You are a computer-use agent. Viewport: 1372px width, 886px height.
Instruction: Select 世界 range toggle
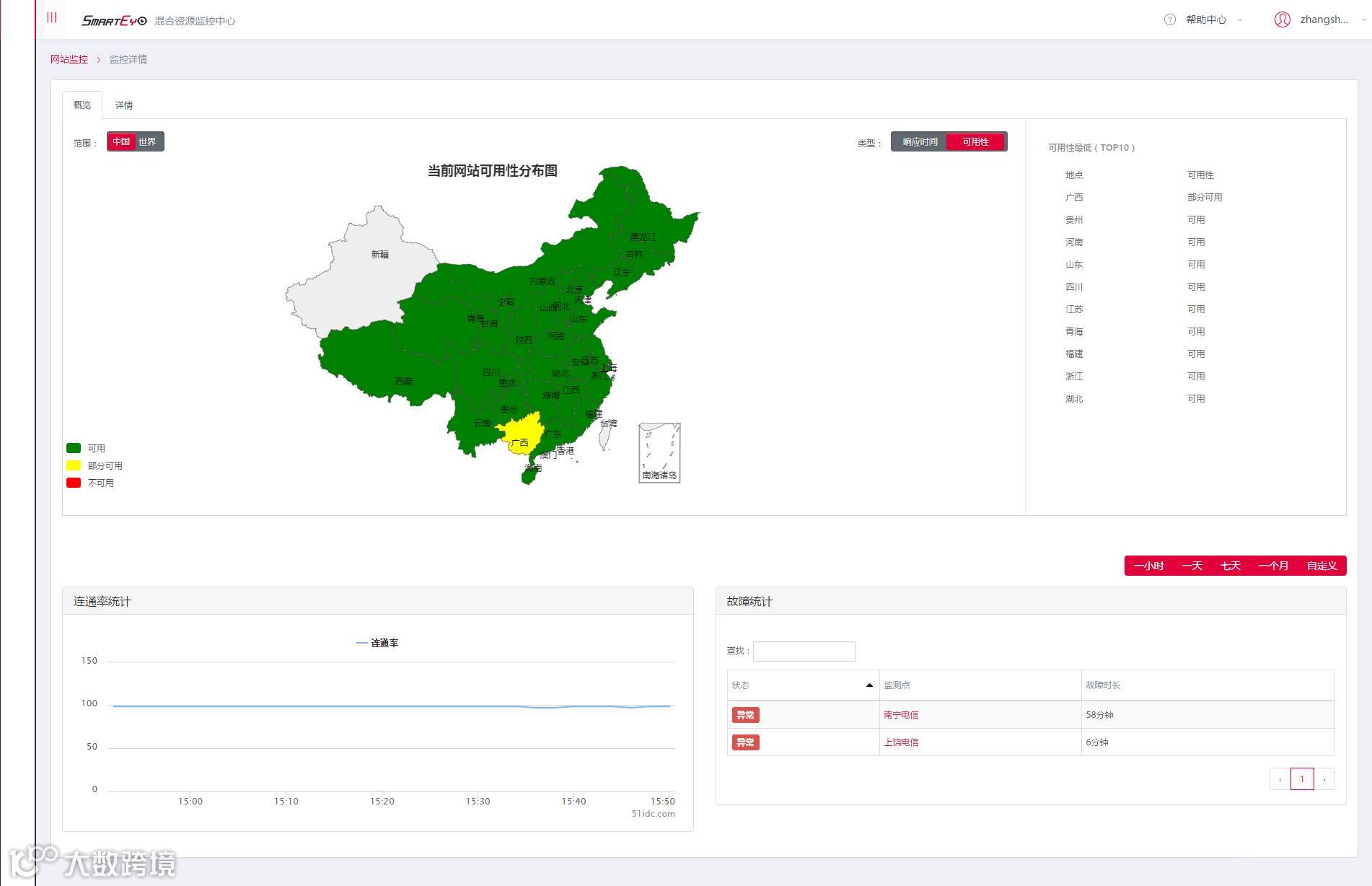tap(148, 141)
